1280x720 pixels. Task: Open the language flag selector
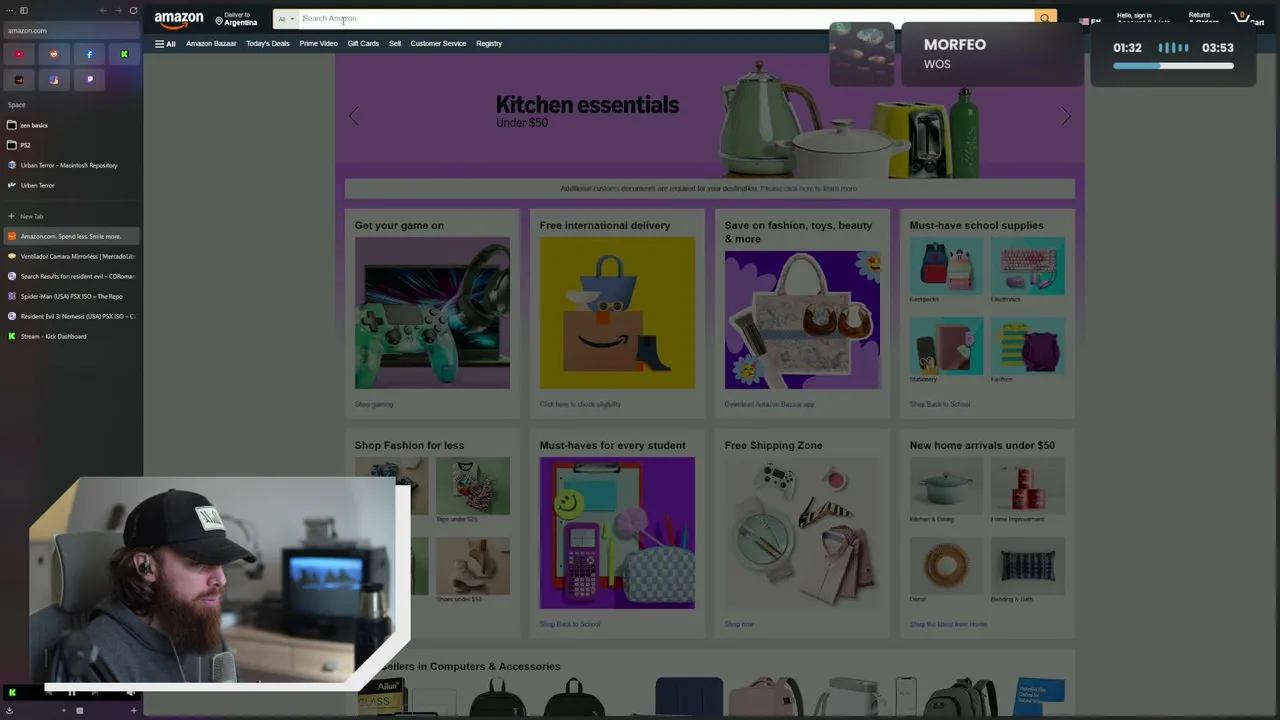tap(1090, 20)
